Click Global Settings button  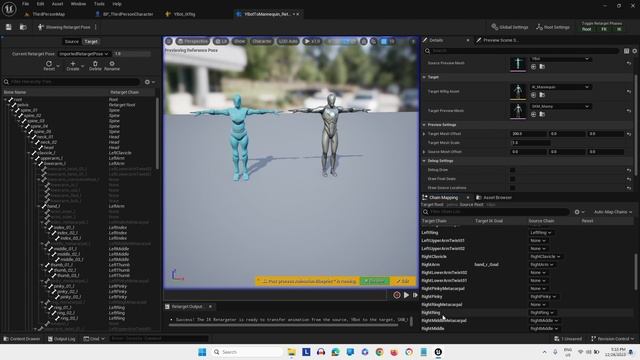510,27
